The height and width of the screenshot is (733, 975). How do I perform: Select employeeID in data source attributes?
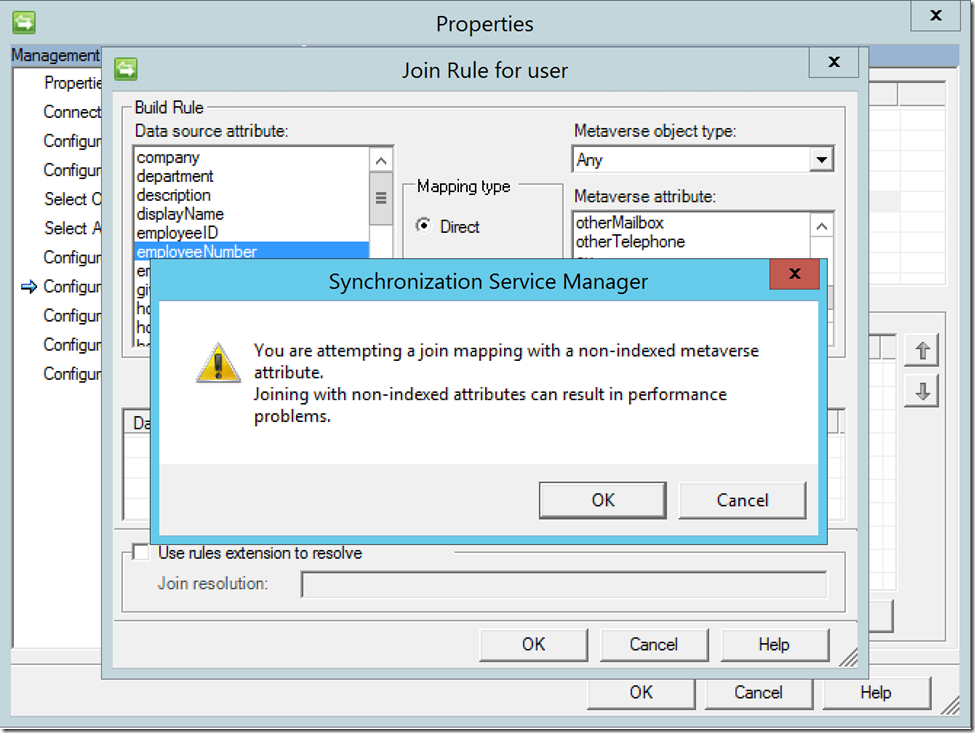(x=252, y=233)
